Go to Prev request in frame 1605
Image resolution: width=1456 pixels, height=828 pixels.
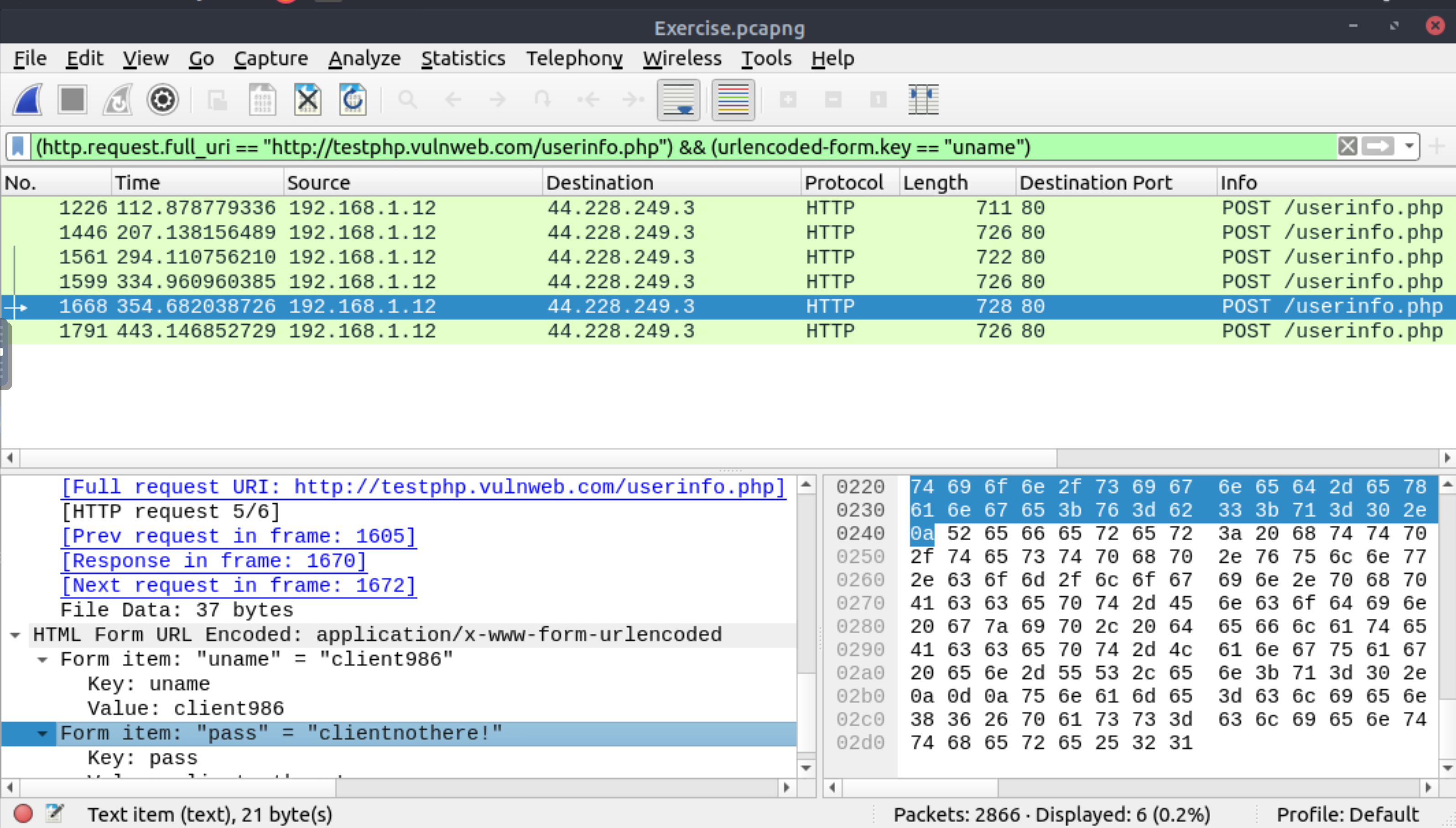(238, 536)
